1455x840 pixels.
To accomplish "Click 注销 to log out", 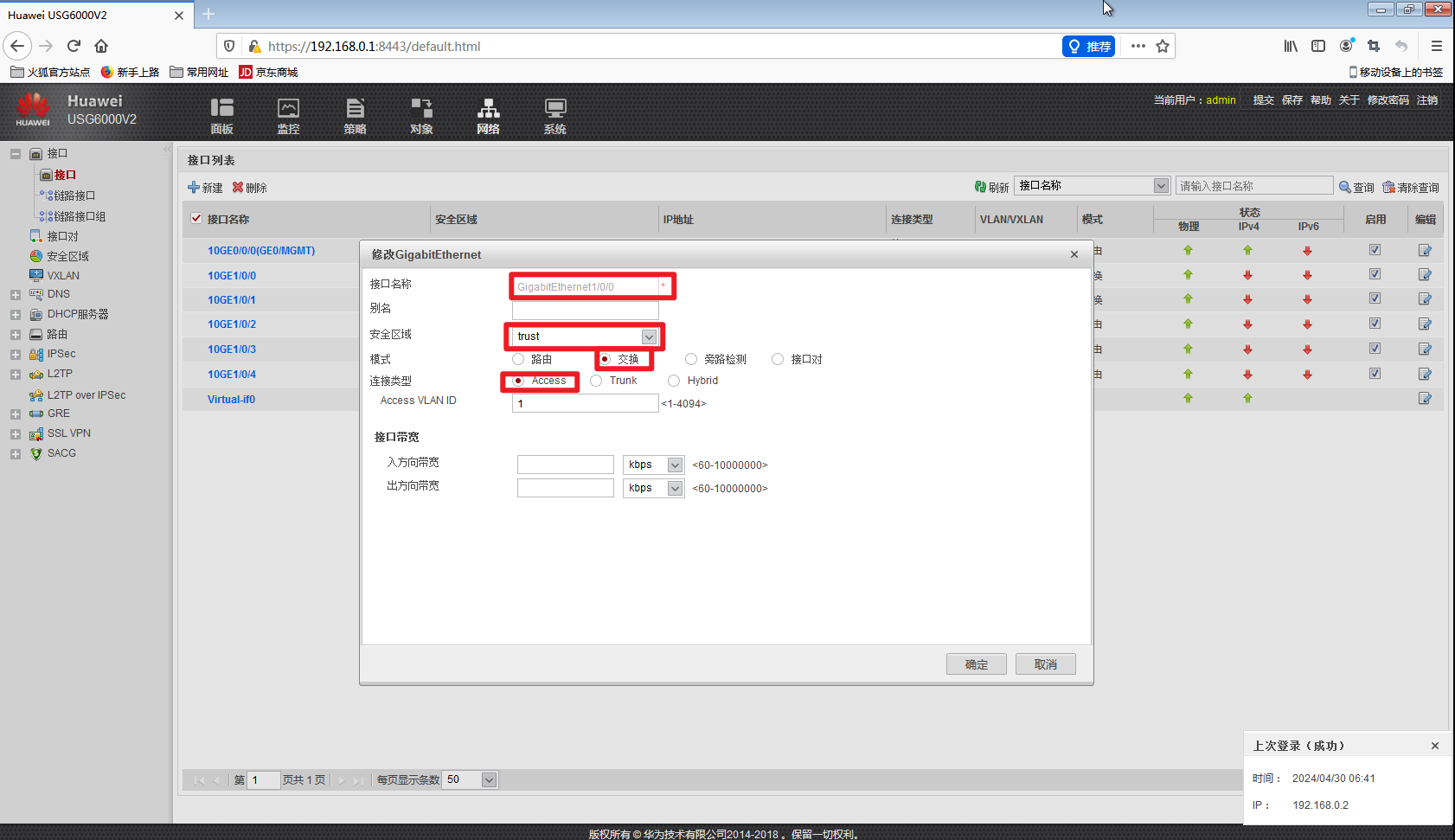I will pos(1428,99).
